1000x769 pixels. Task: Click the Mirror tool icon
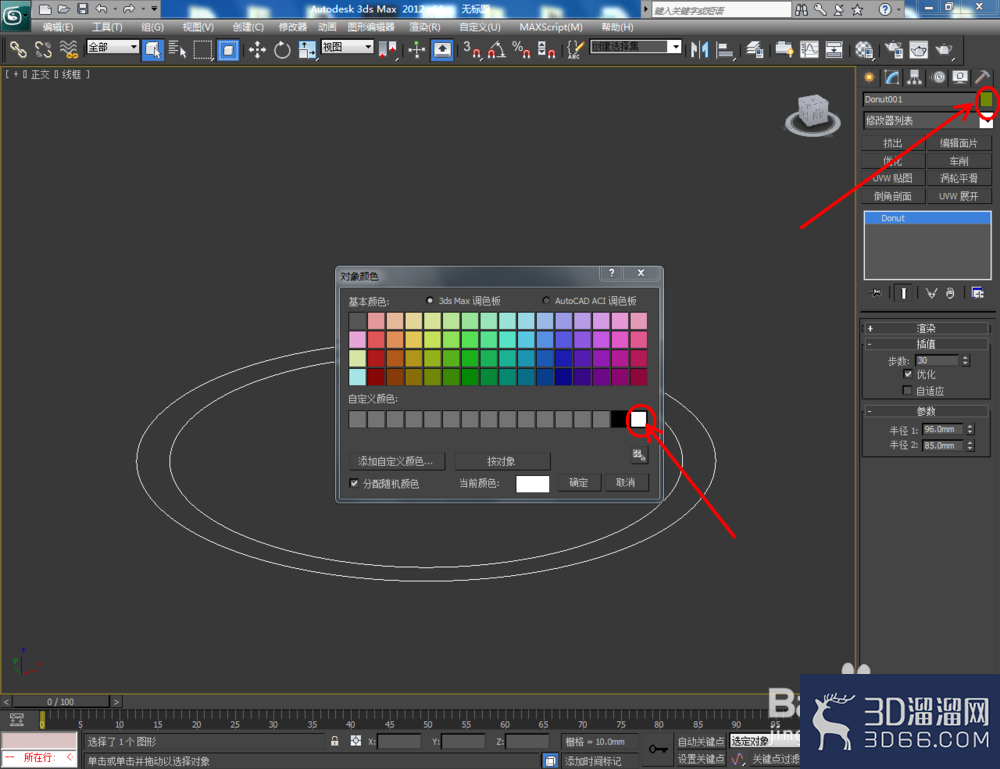point(700,50)
